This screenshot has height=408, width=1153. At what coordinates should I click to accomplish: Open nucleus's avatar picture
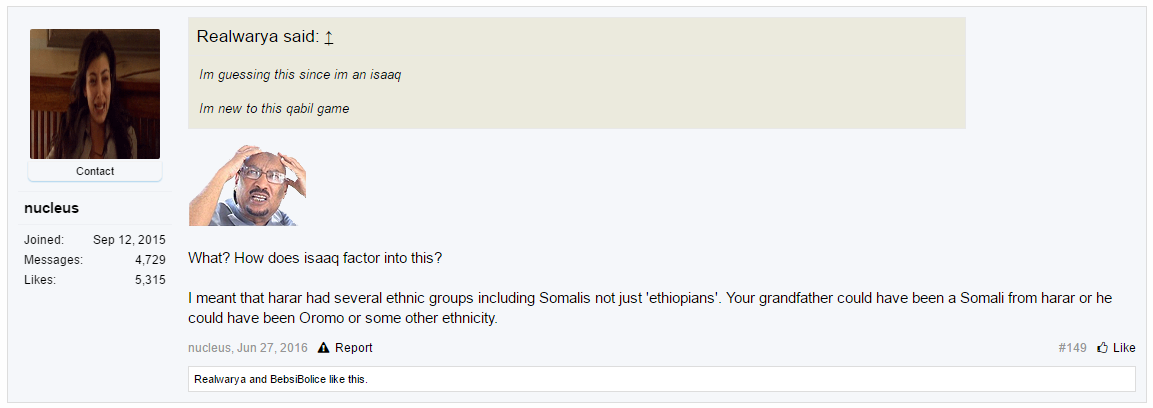pos(95,94)
